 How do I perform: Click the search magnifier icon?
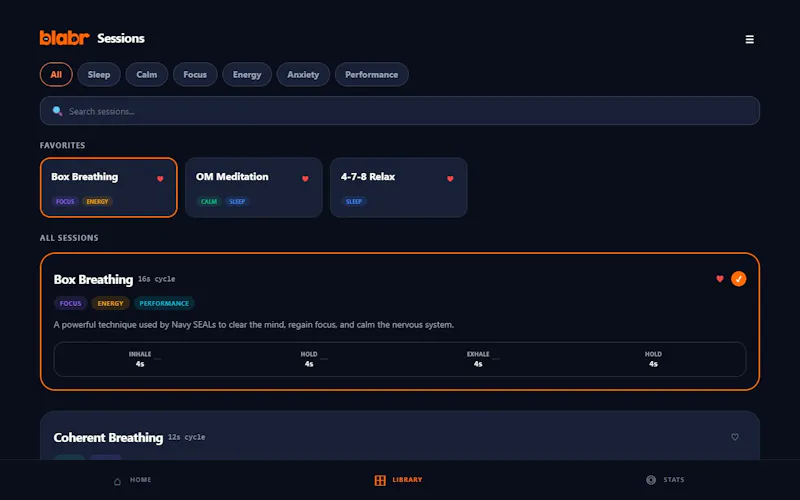pos(57,111)
